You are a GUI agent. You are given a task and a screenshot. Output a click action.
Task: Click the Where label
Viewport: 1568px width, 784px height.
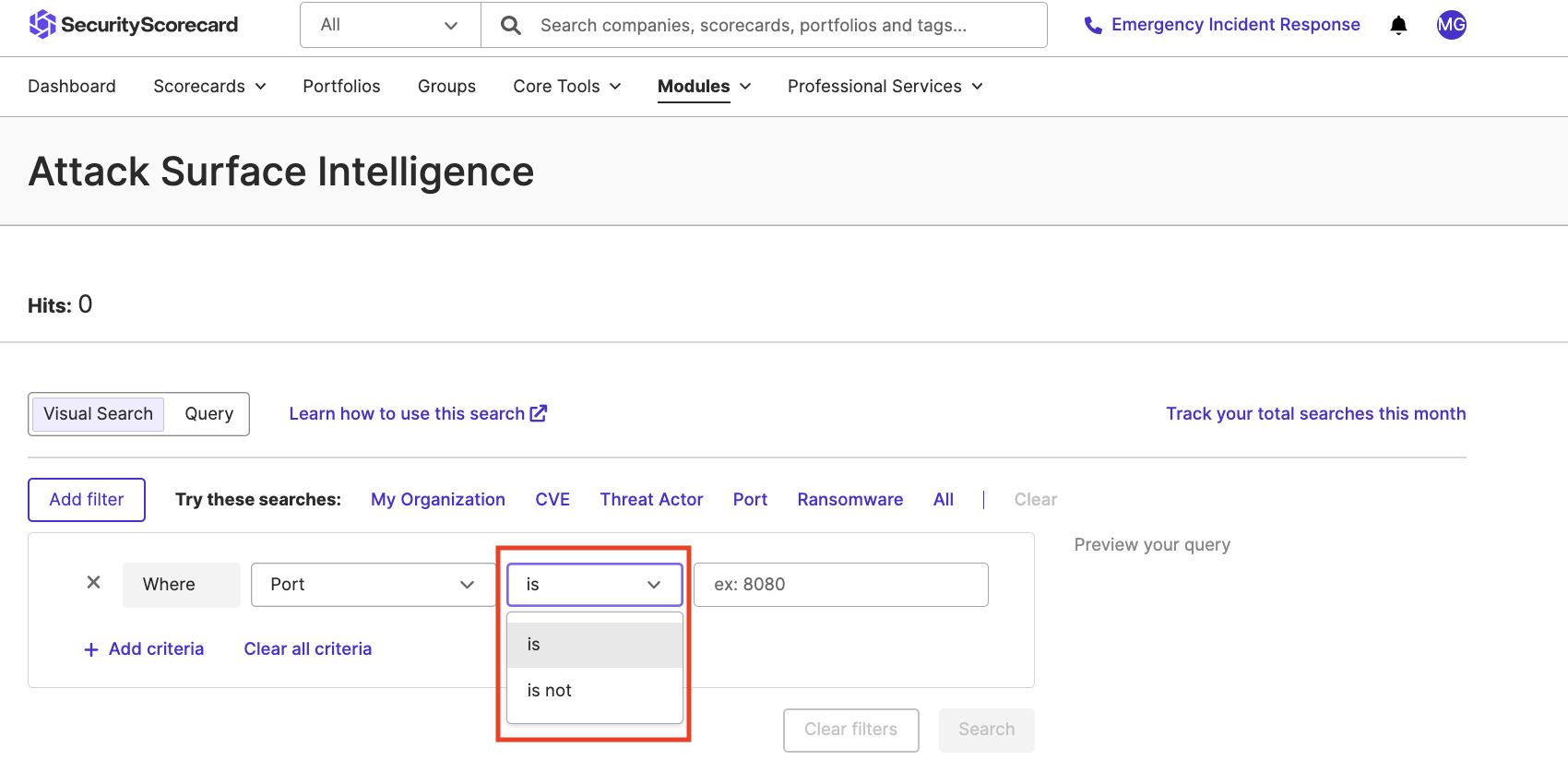pyautogui.click(x=181, y=585)
